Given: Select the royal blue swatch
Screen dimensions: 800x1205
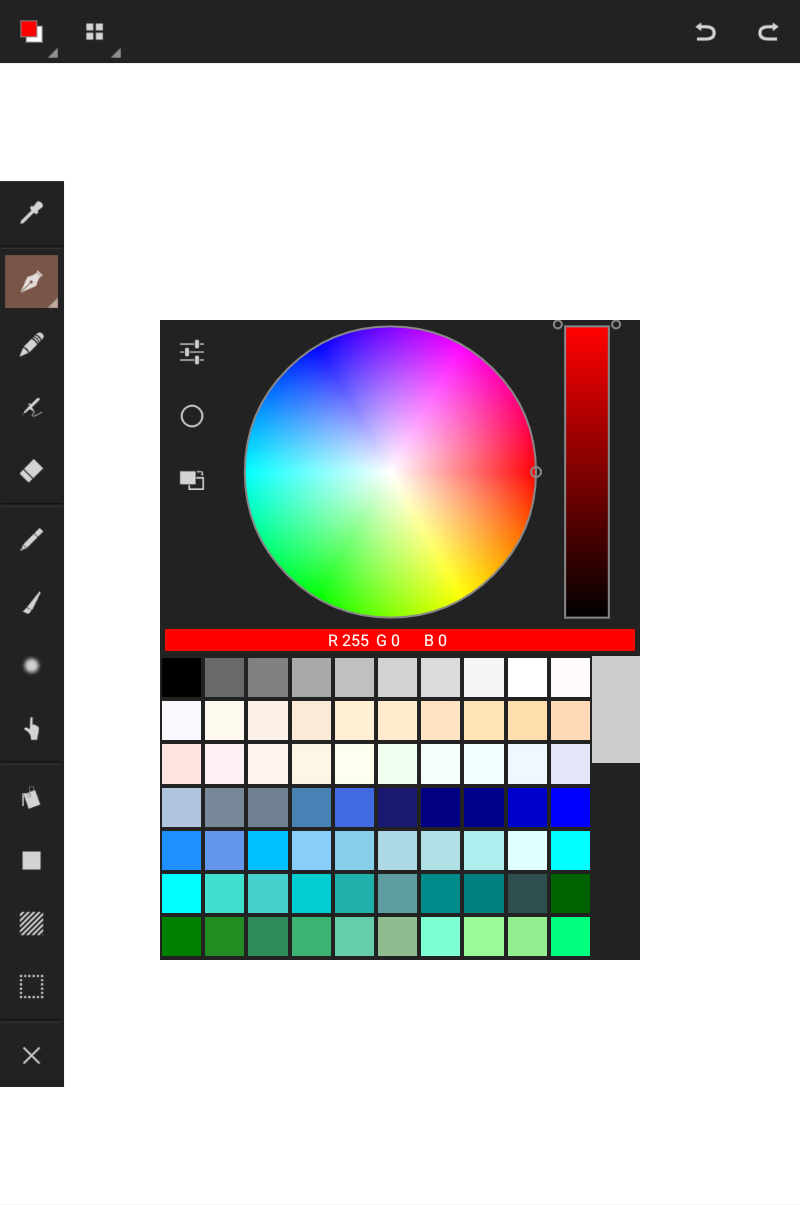Looking at the screenshot, I should pos(354,807).
